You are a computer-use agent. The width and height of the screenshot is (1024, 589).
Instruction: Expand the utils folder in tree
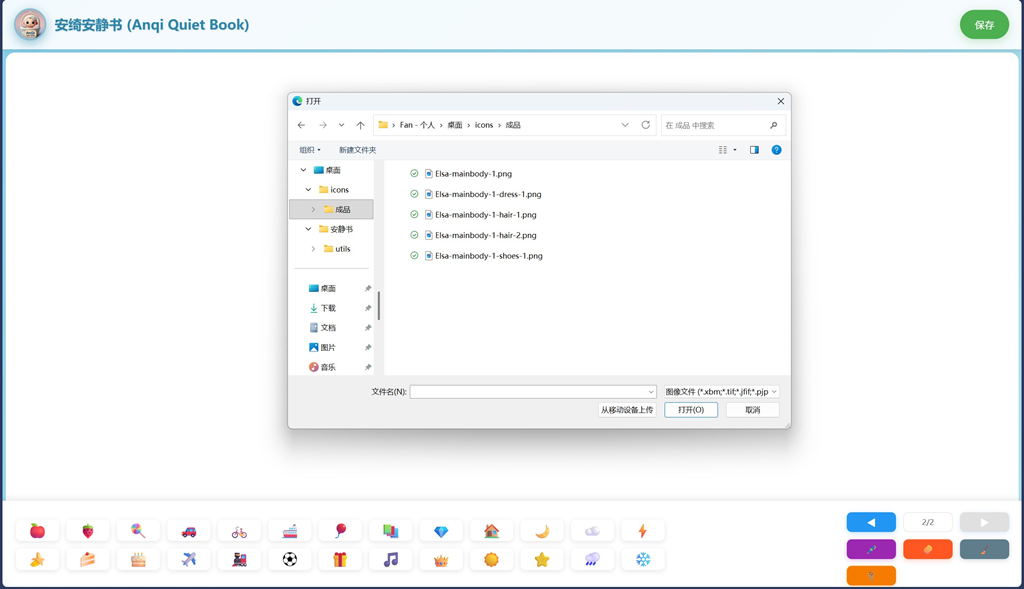pos(313,249)
